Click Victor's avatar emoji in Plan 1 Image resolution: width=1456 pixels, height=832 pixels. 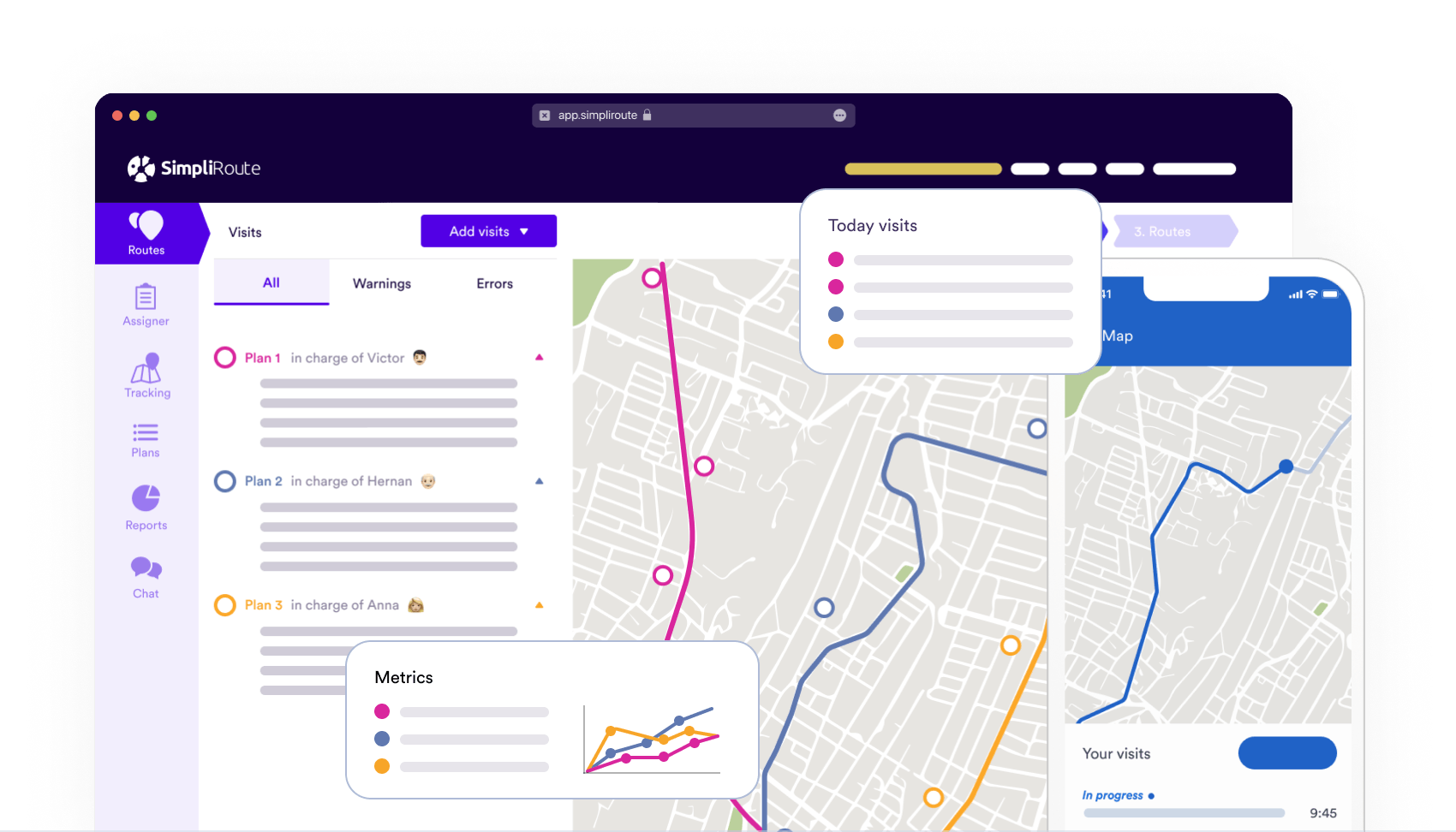click(x=420, y=357)
